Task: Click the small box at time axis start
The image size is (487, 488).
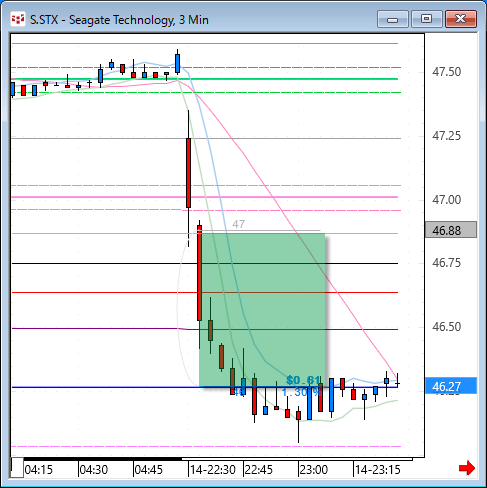Action: (17, 468)
